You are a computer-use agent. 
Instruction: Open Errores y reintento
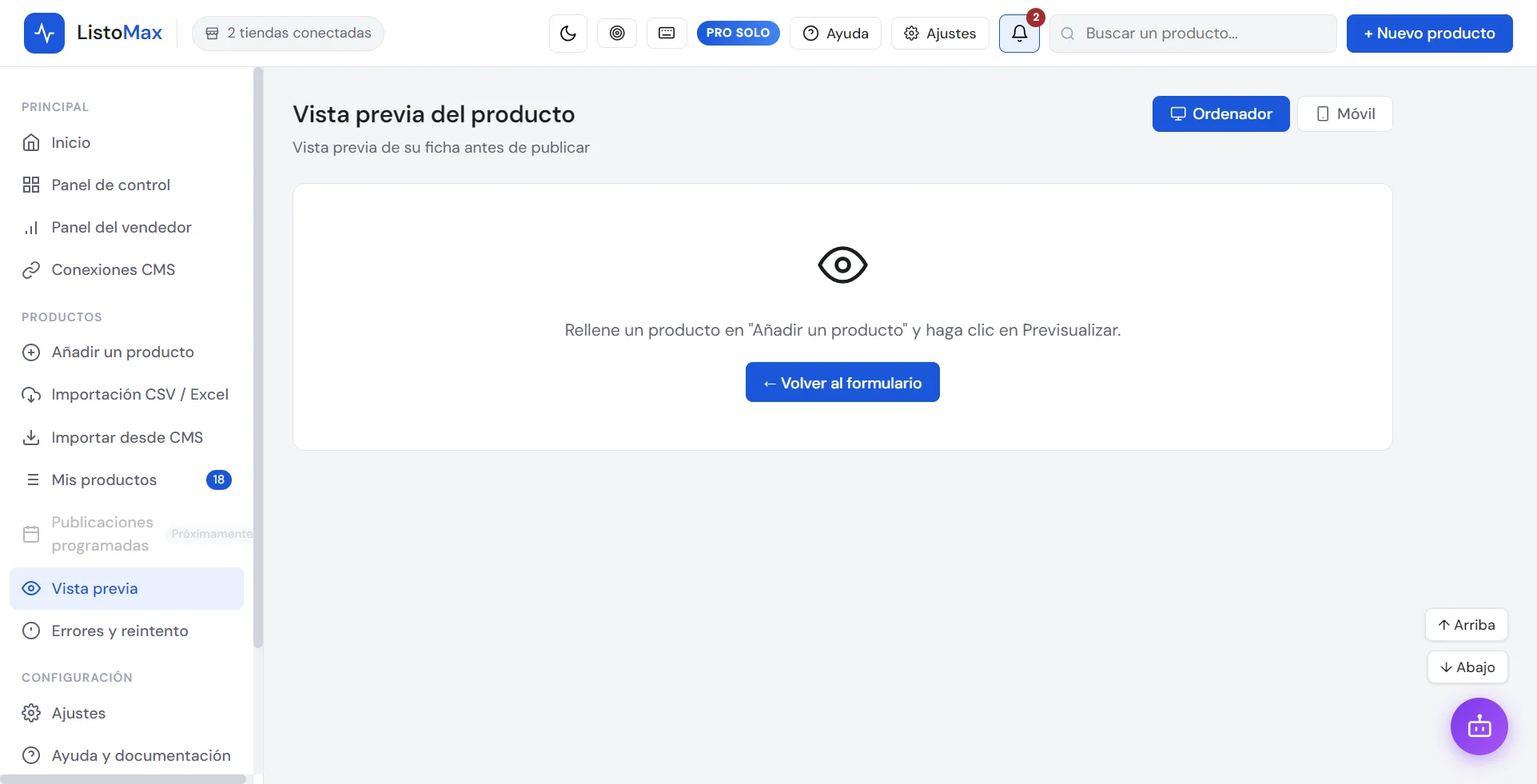(x=126, y=631)
